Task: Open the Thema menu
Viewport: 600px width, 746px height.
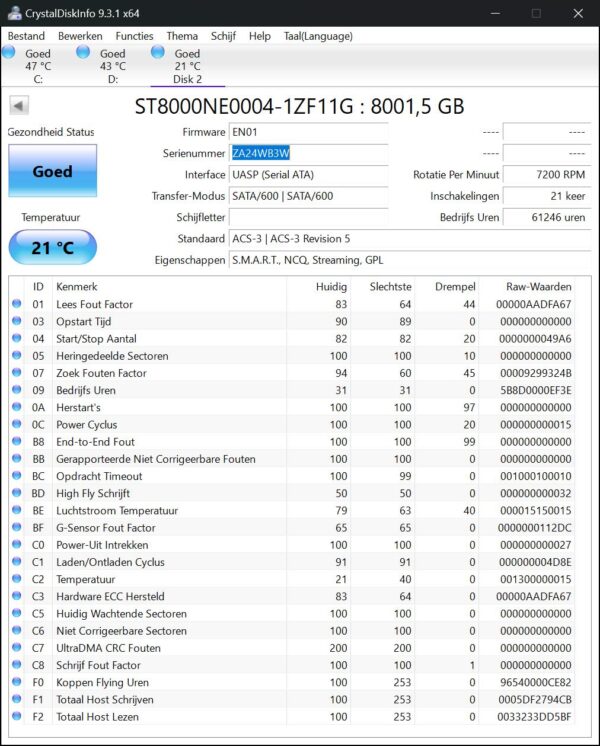Action: (182, 36)
